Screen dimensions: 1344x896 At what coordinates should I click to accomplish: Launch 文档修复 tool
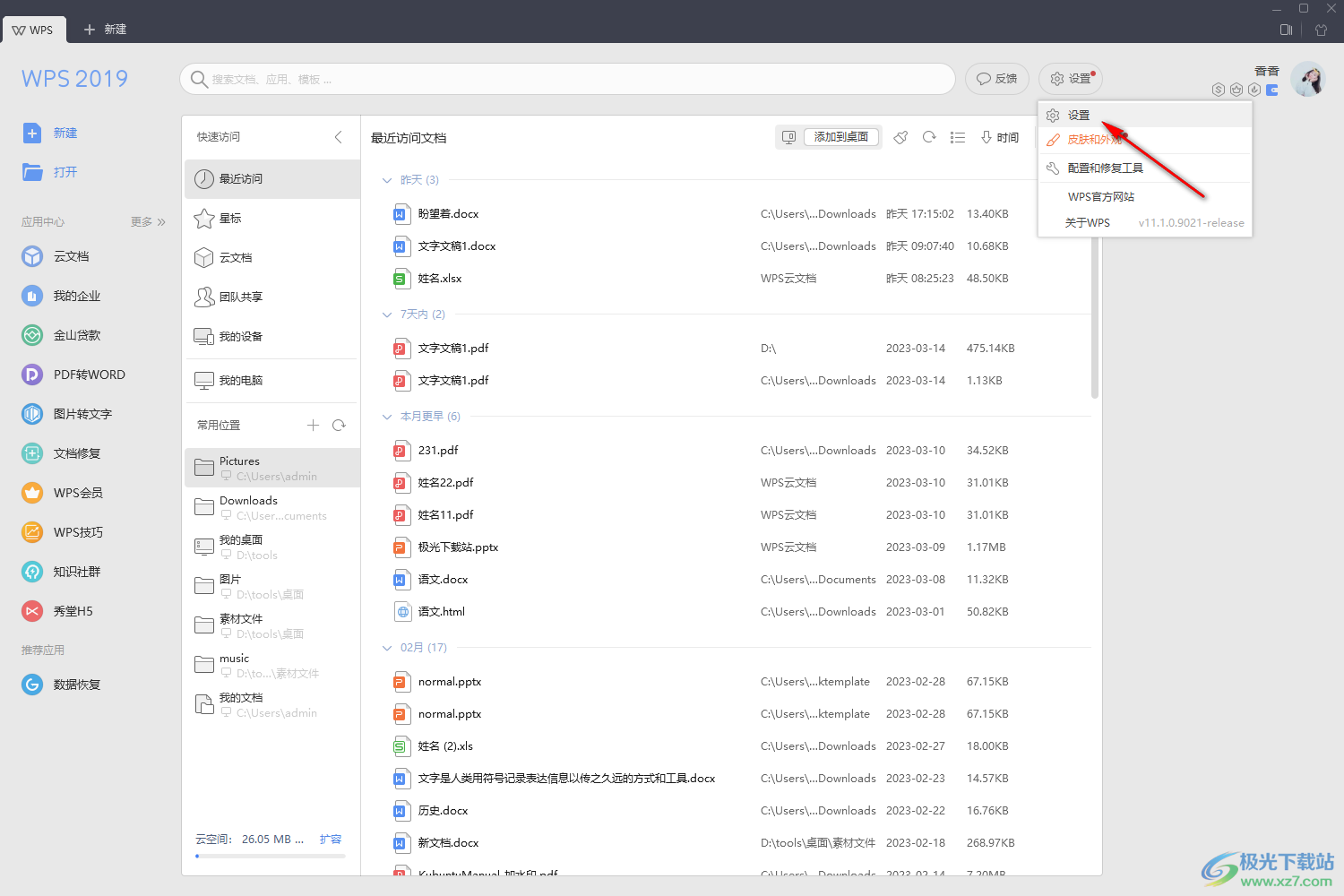pos(61,453)
